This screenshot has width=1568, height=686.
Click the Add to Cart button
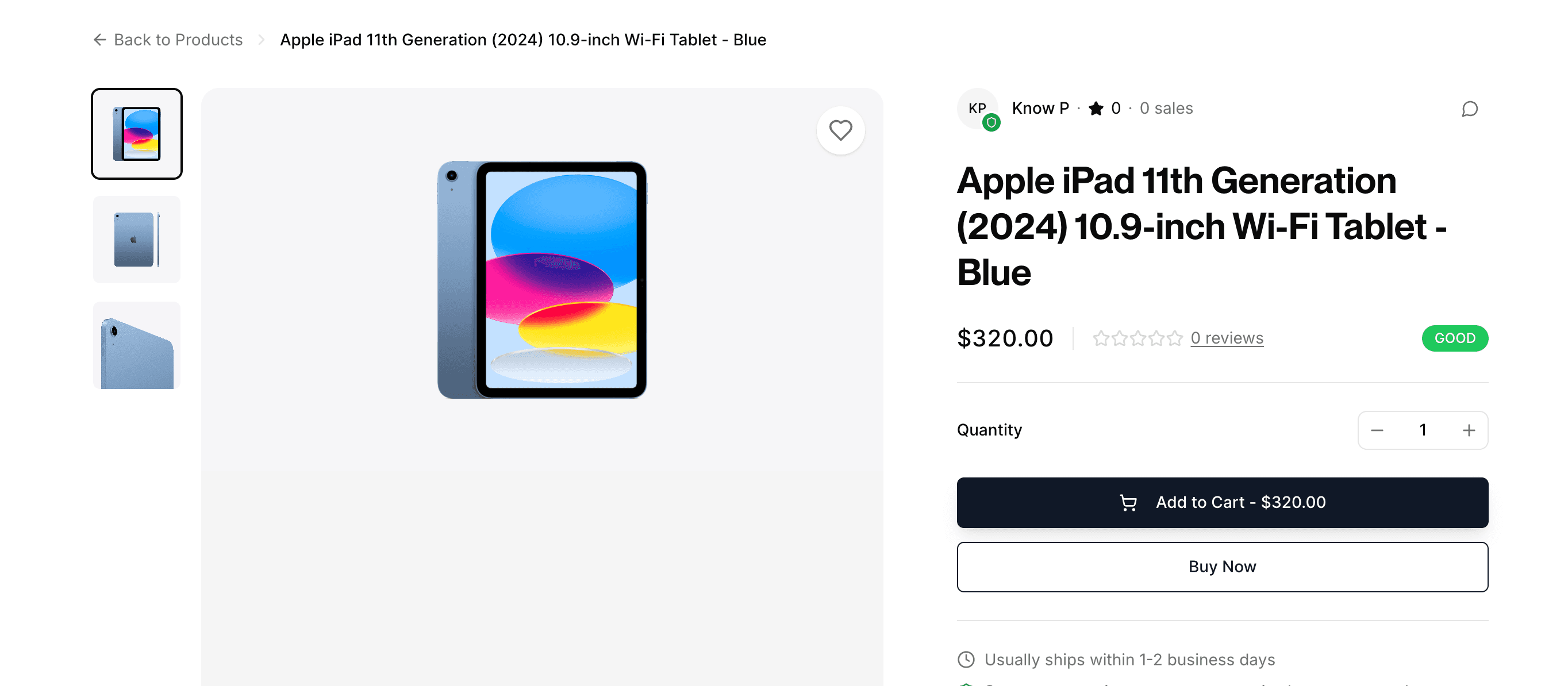tap(1221, 503)
